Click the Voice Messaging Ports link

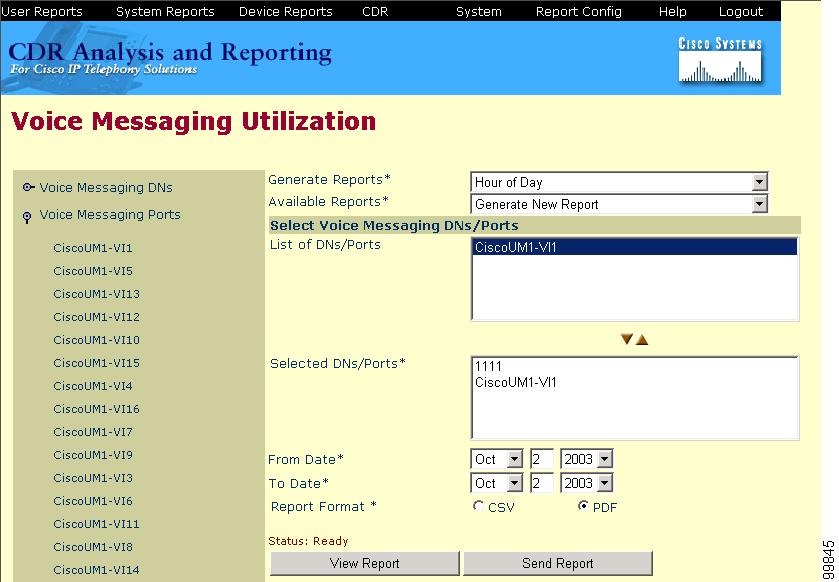pos(110,215)
